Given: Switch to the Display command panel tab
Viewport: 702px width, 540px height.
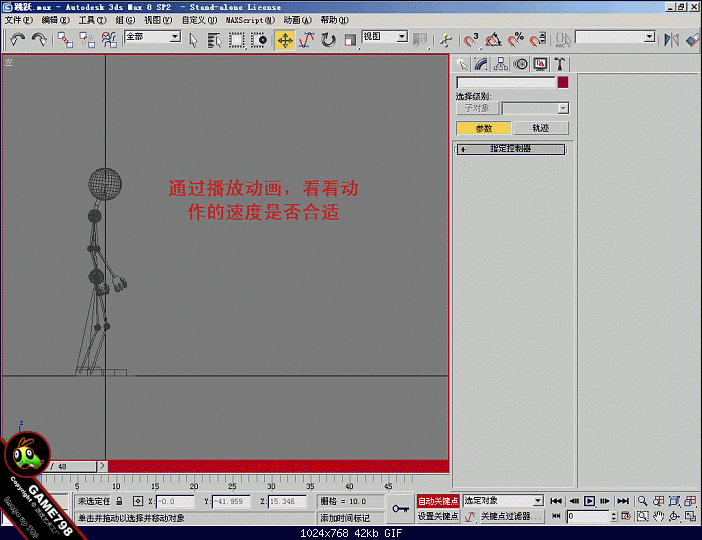Looking at the screenshot, I should (x=540, y=64).
